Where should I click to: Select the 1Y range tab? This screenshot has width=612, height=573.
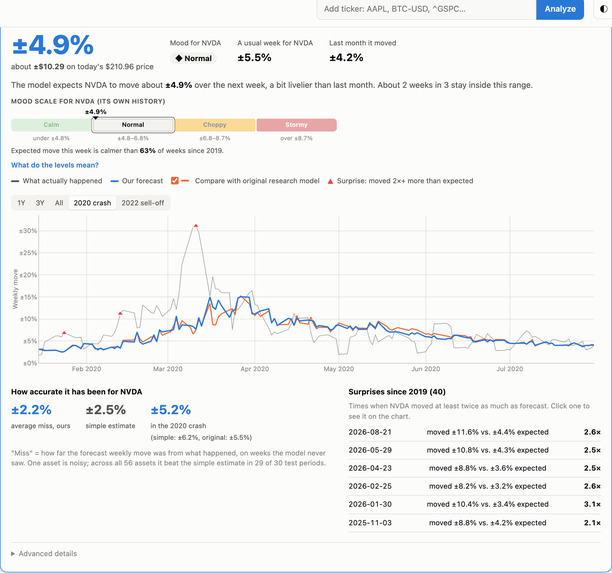click(21, 203)
